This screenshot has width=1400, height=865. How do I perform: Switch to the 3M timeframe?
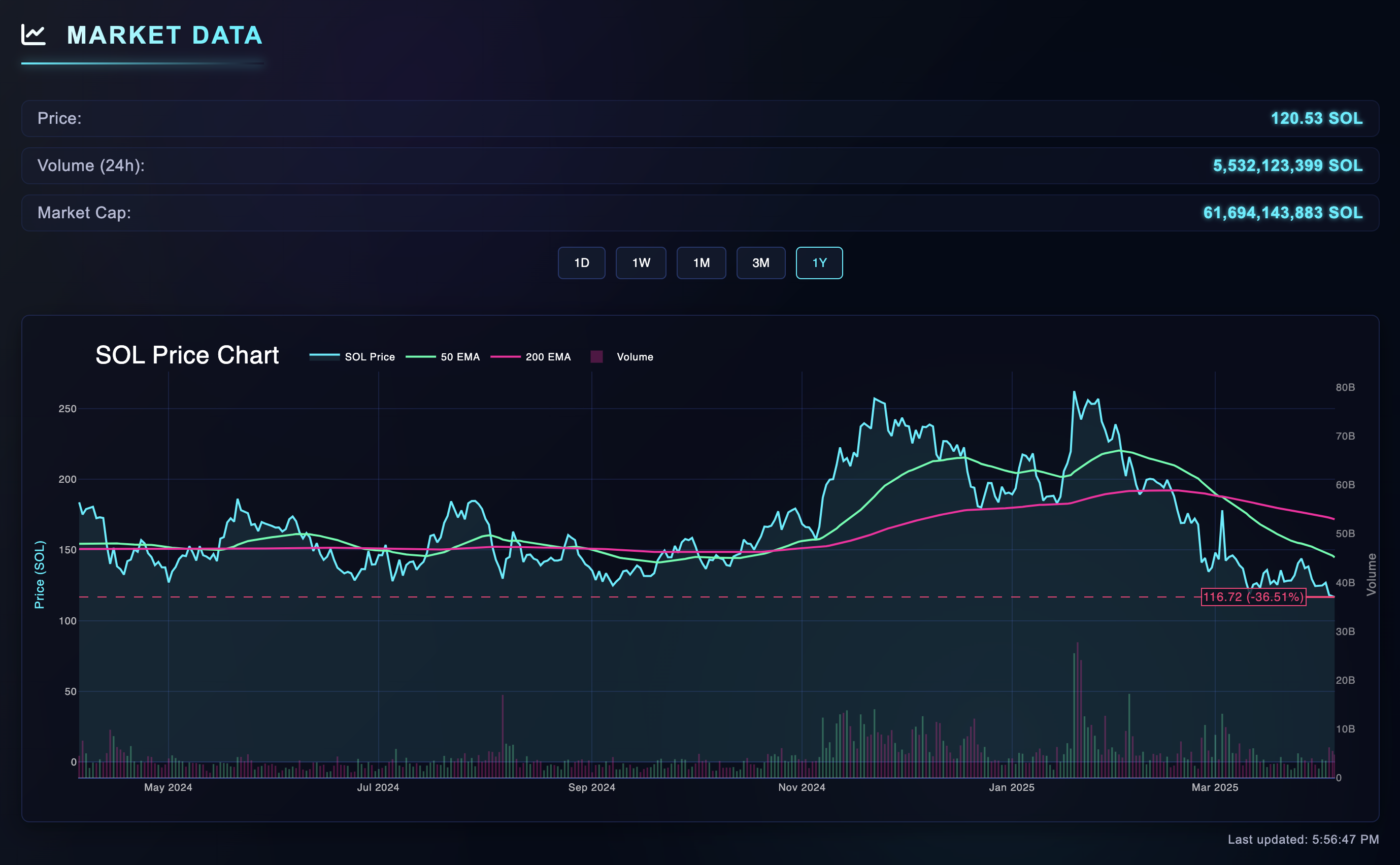click(x=760, y=262)
